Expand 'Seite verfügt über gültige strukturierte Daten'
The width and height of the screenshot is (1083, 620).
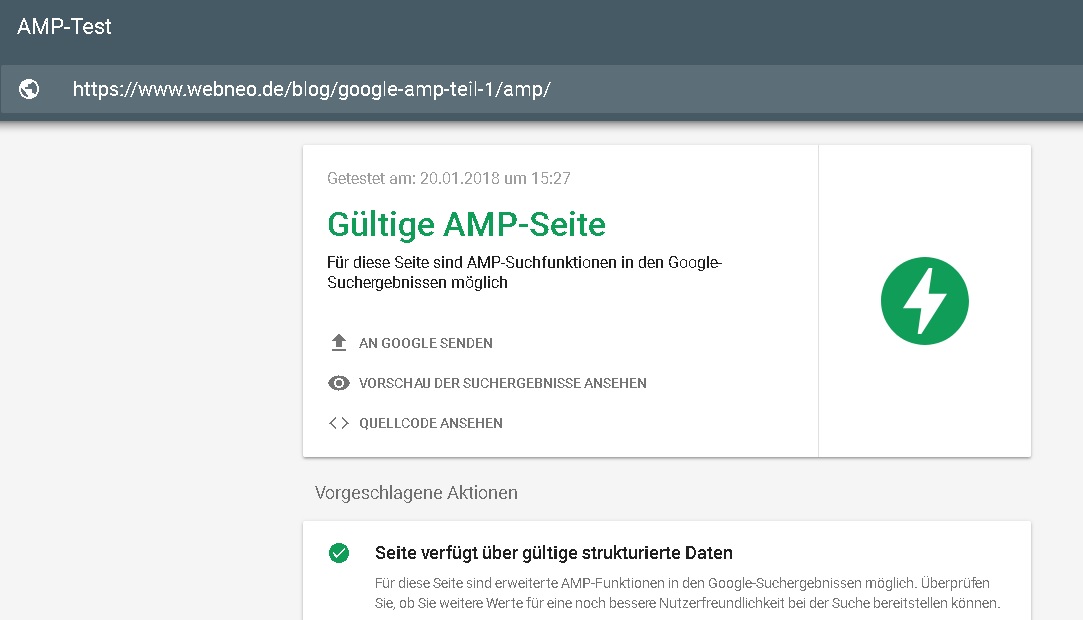click(554, 553)
